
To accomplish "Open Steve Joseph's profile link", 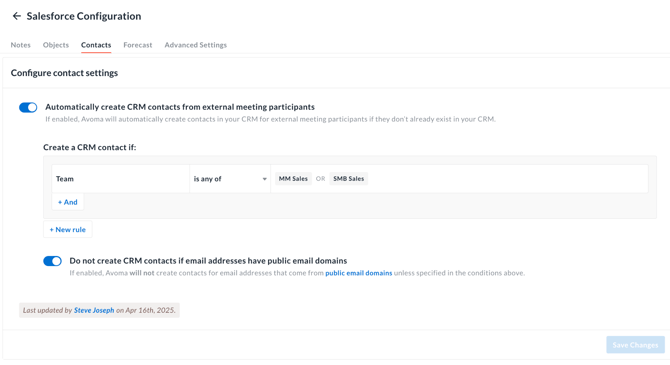I will (x=94, y=310).
